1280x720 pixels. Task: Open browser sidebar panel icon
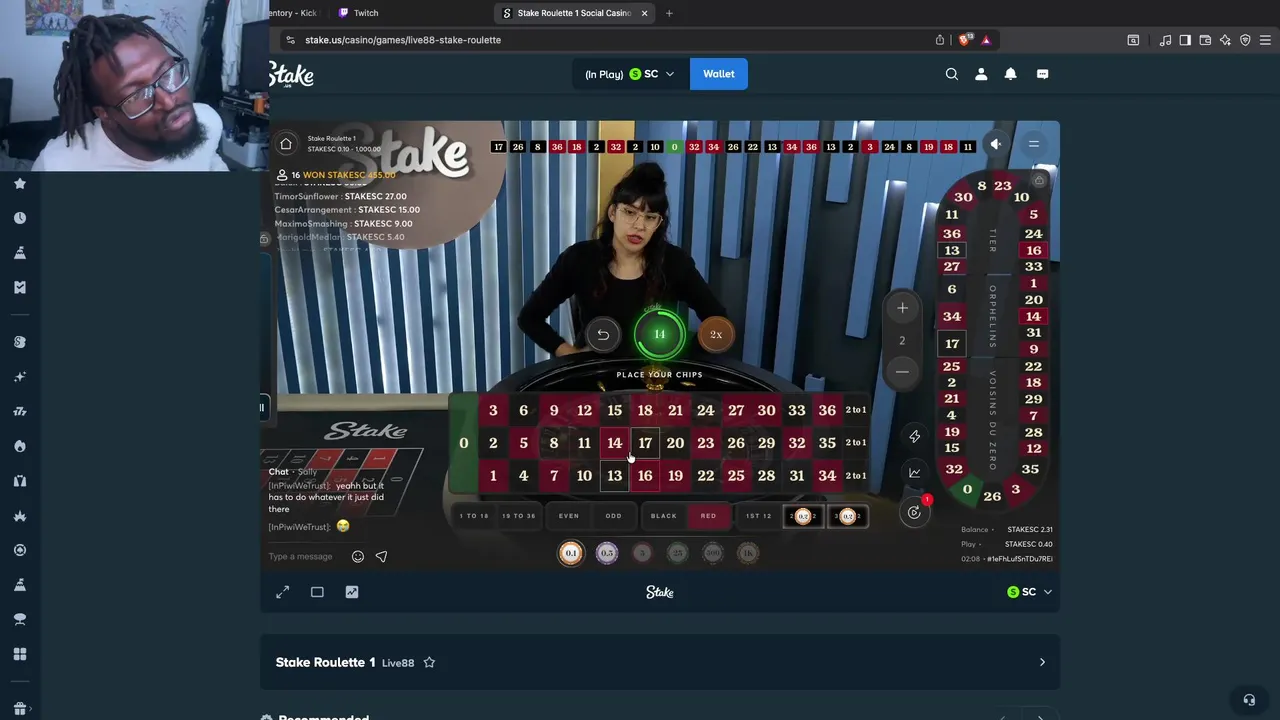point(1185,40)
